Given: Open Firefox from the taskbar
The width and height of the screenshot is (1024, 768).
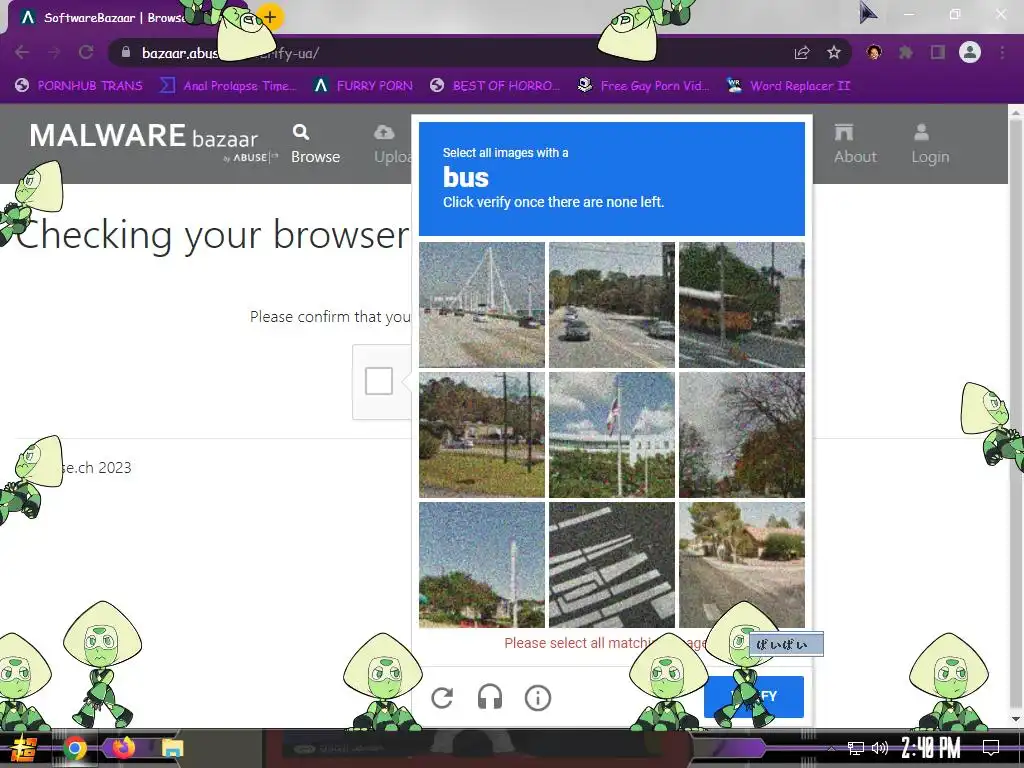Looking at the screenshot, I should pyautogui.click(x=123, y=747).
